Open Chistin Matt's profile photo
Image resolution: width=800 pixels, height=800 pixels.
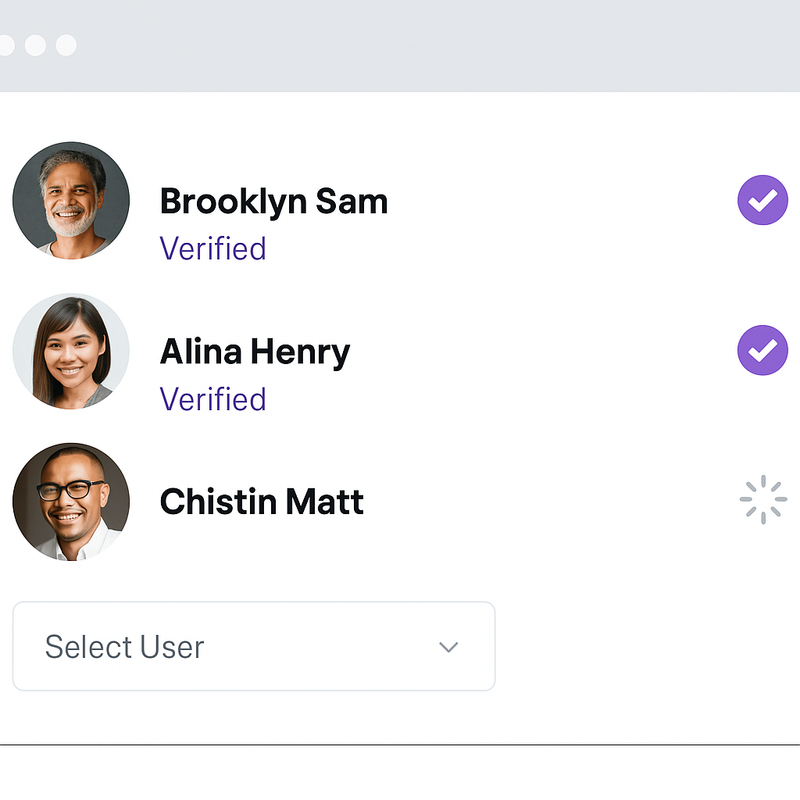point(71,502)
